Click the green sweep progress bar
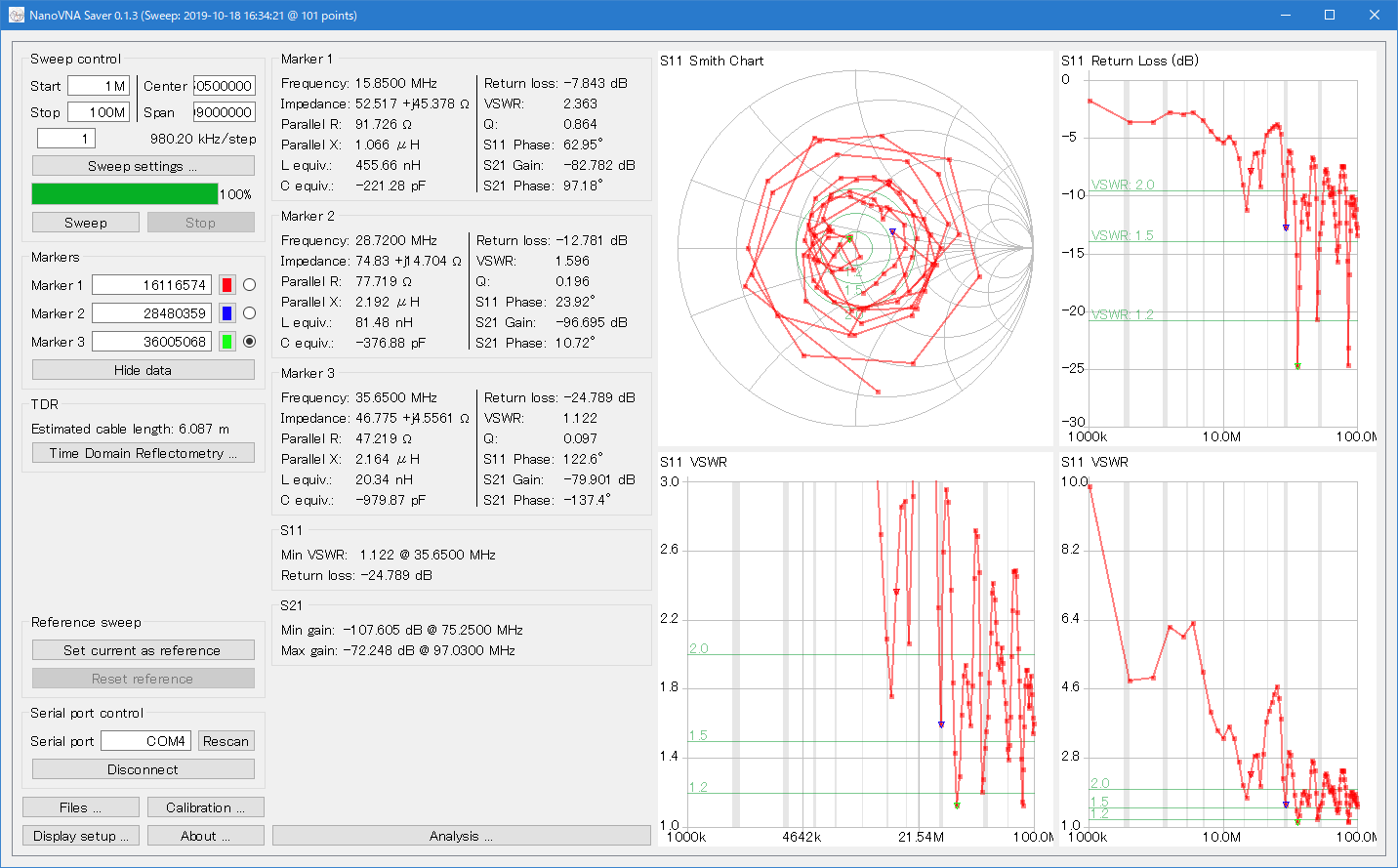 tap(125, 194)
